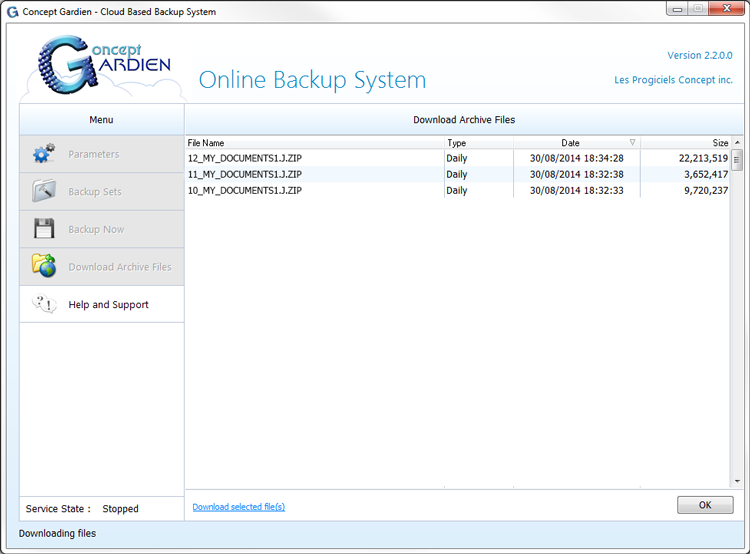Open the Help and Support menu item
The image size is (750, 554).
pyautogui.click(x=108, y=305)
